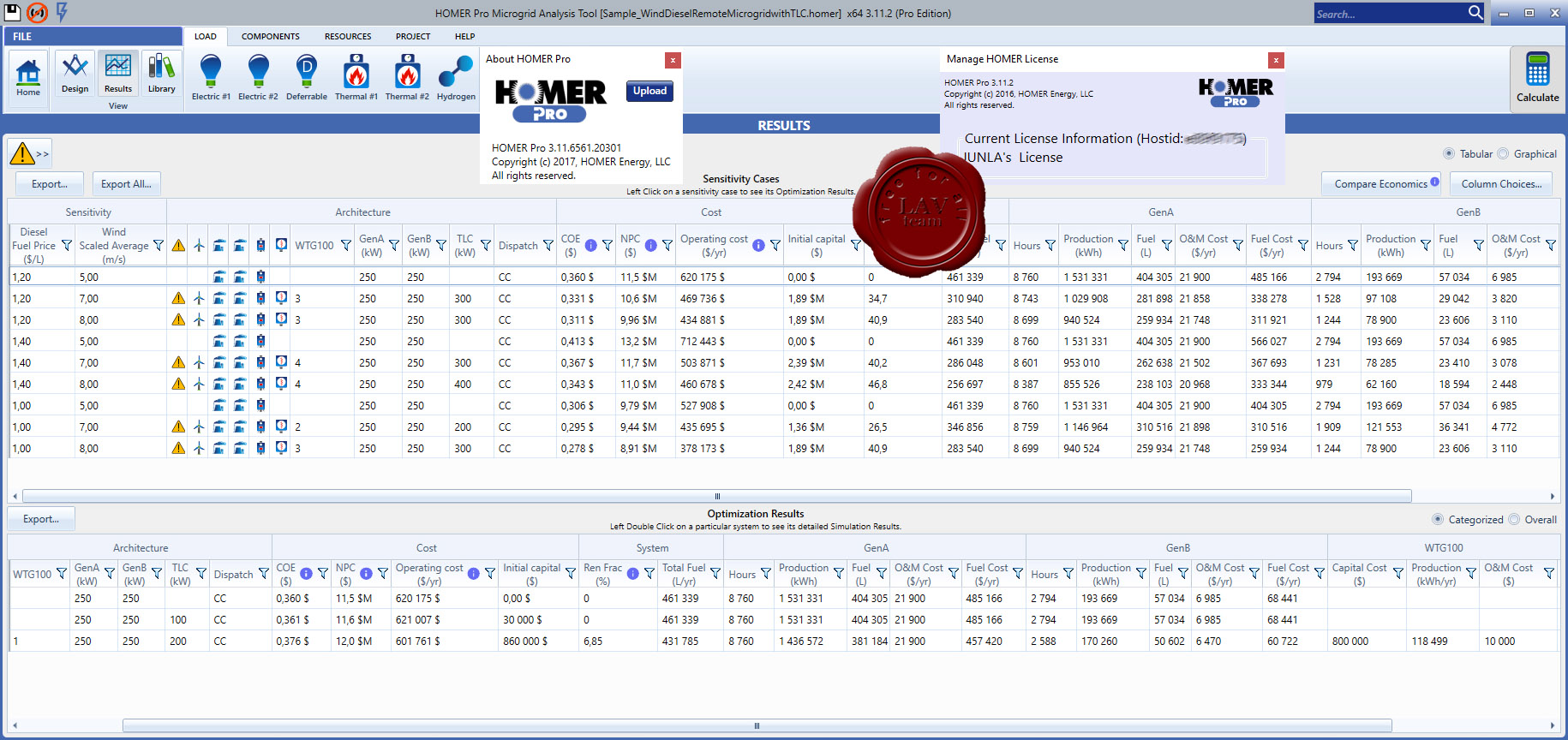Click wind turbine icon in 1,00 / 8,00 row

tap(199, 448)
